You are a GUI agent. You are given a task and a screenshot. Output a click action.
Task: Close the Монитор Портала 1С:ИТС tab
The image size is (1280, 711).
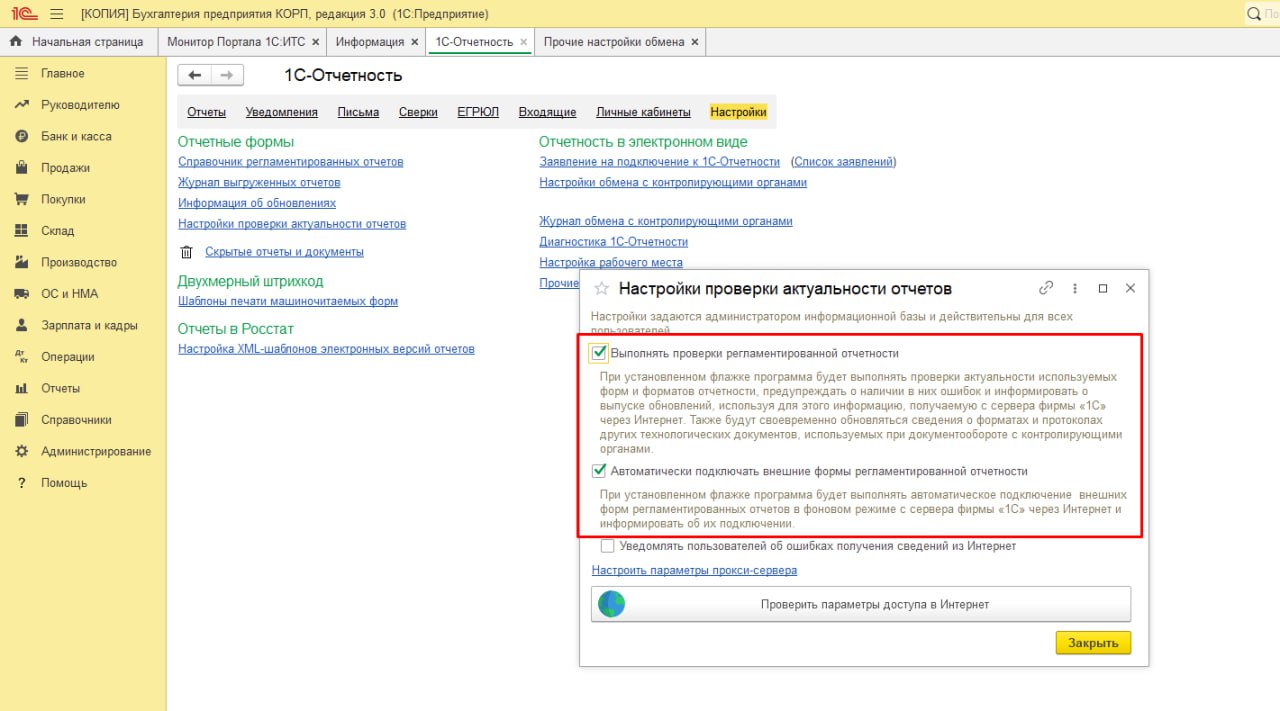tap(316, 42)
